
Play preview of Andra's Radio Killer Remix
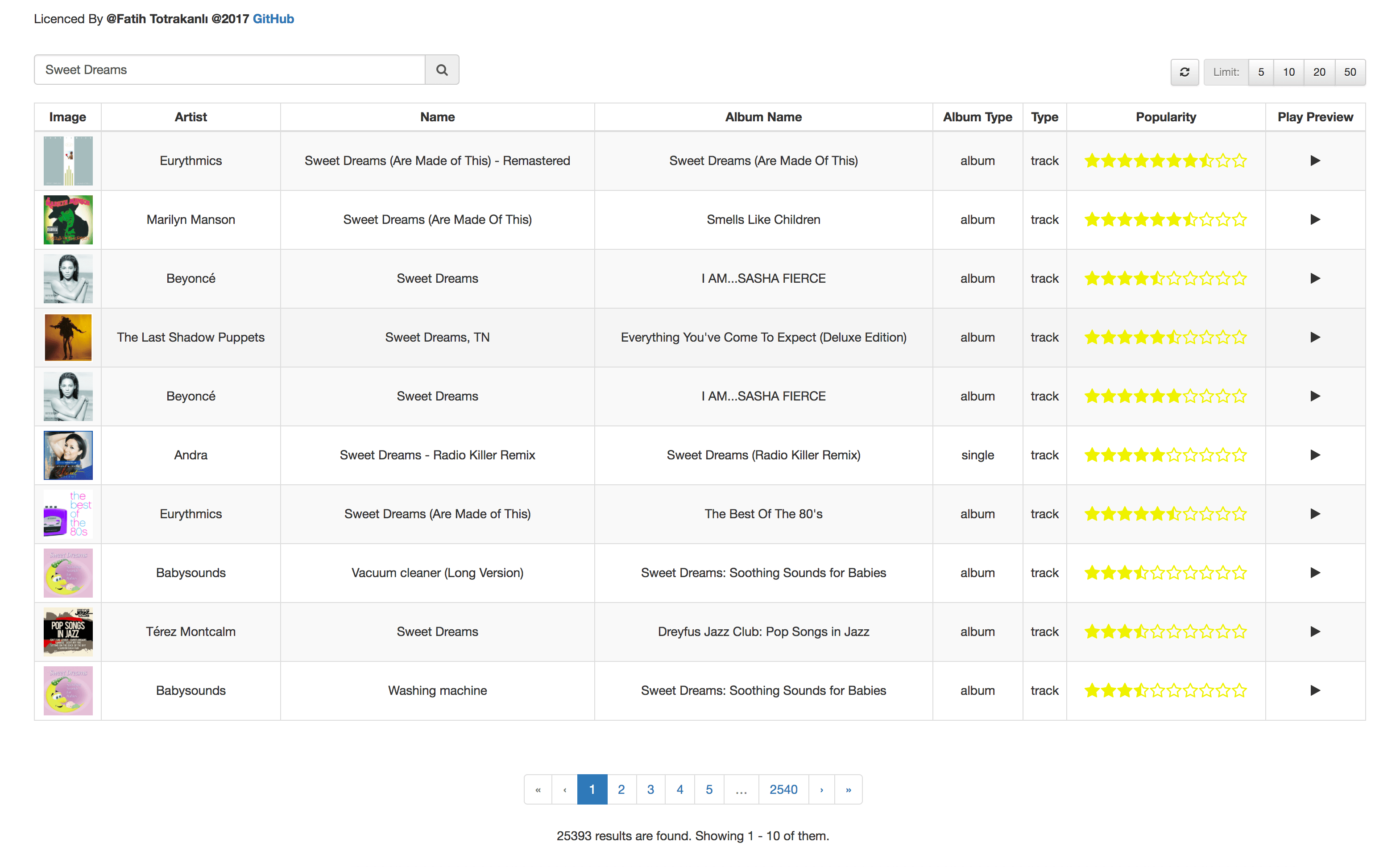click(1314, 455)
